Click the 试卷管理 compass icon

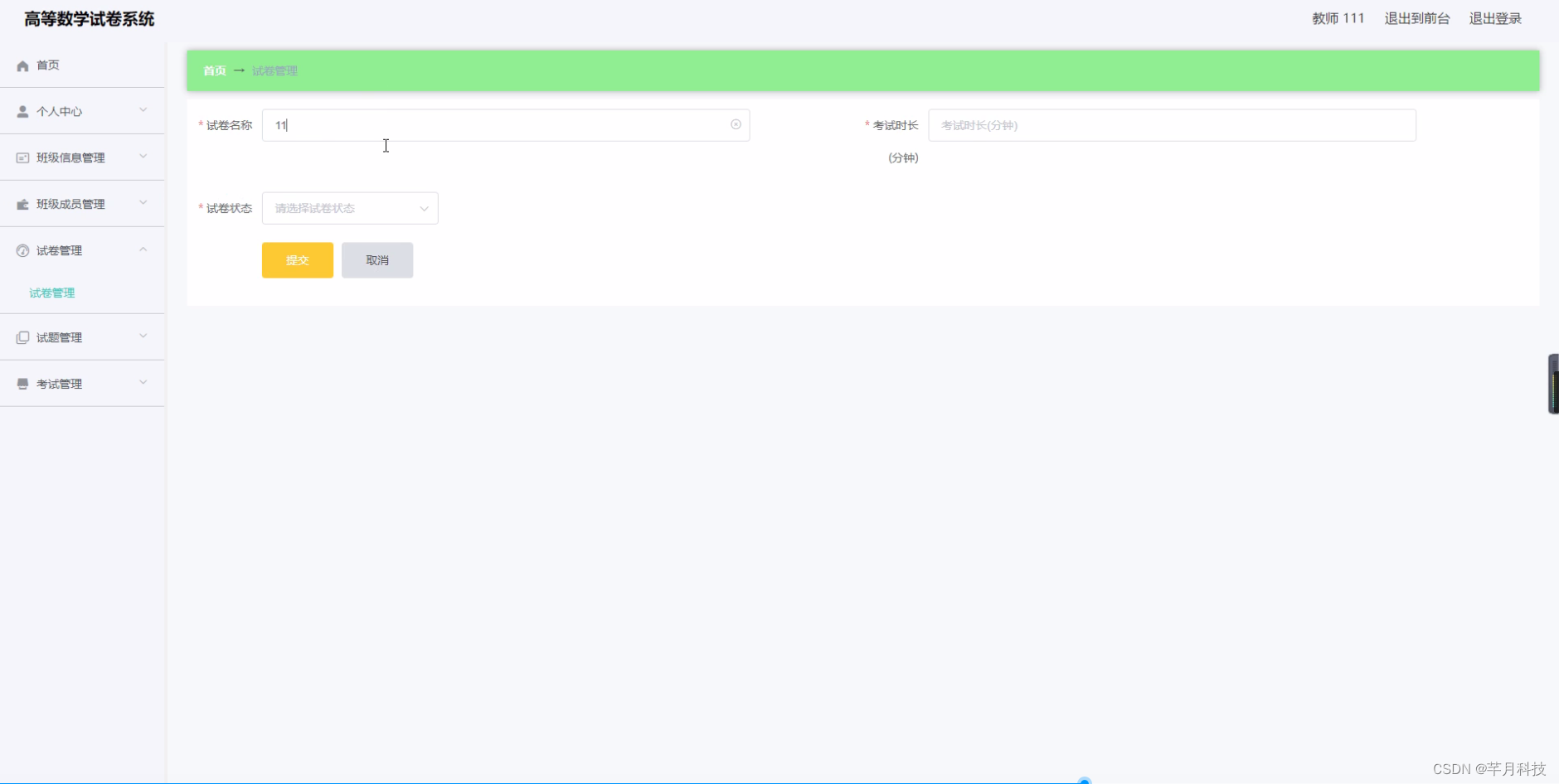point(22,249)
